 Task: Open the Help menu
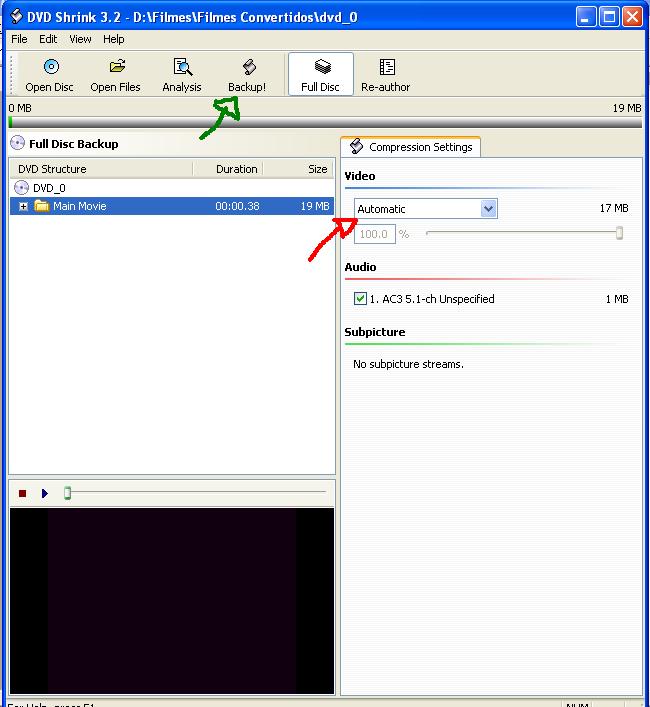pyautogui.click(x=114, y=39)
